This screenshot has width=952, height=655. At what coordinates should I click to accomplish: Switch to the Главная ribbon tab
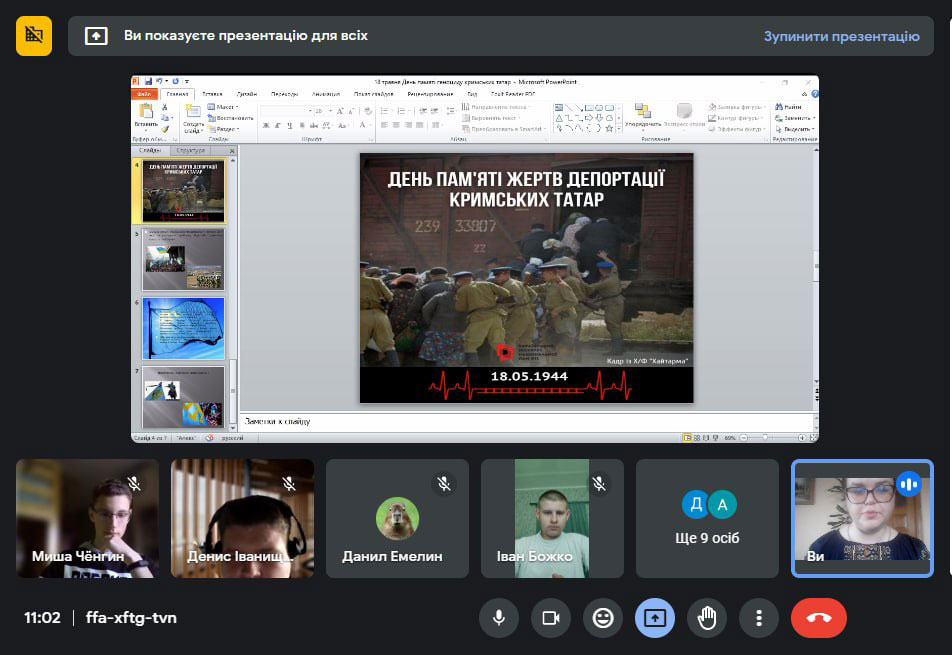pyautogui.click(x=177, y=94)
